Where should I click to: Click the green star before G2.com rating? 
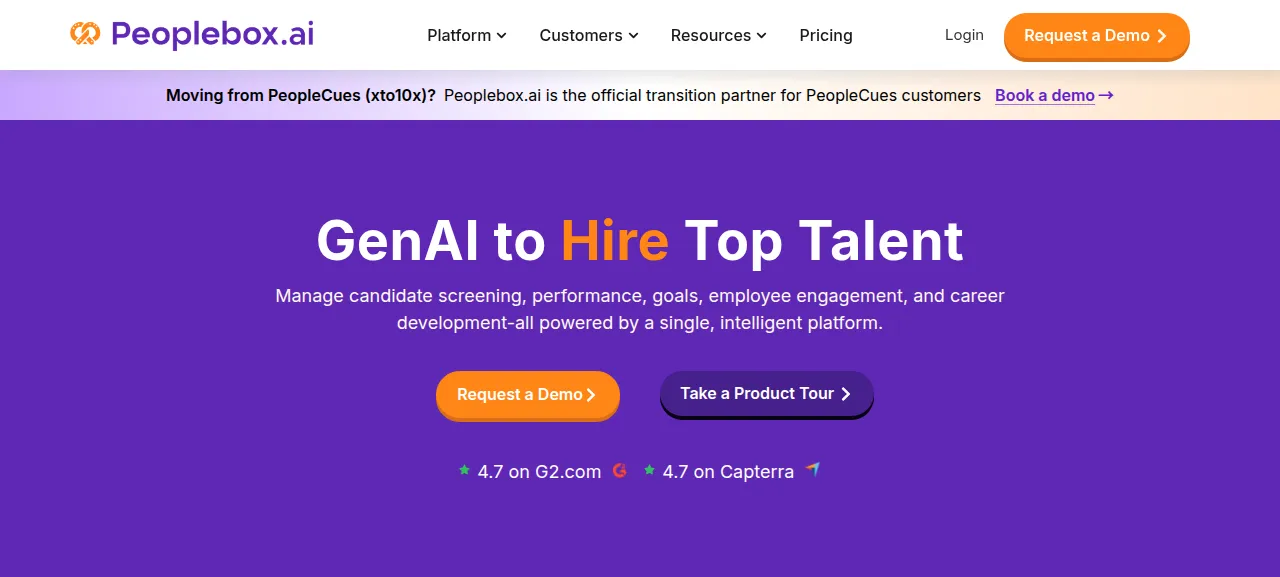(x=464, y=470)
